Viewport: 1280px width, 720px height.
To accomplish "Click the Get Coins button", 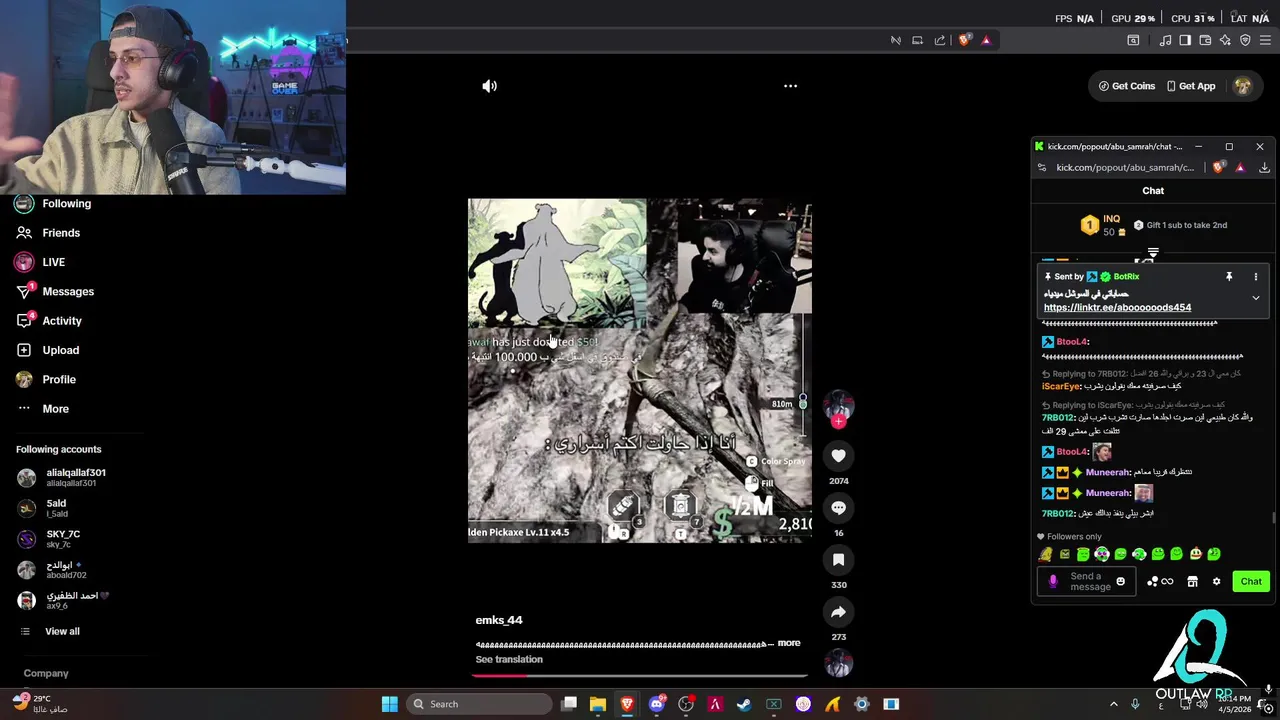I will pos(1127,86).
